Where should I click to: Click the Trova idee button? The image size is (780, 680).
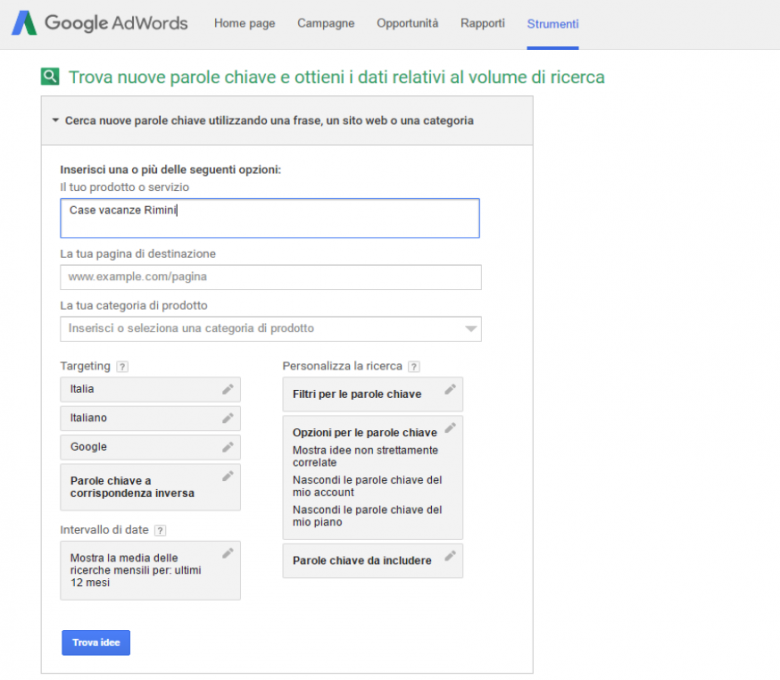coord(96,643)
